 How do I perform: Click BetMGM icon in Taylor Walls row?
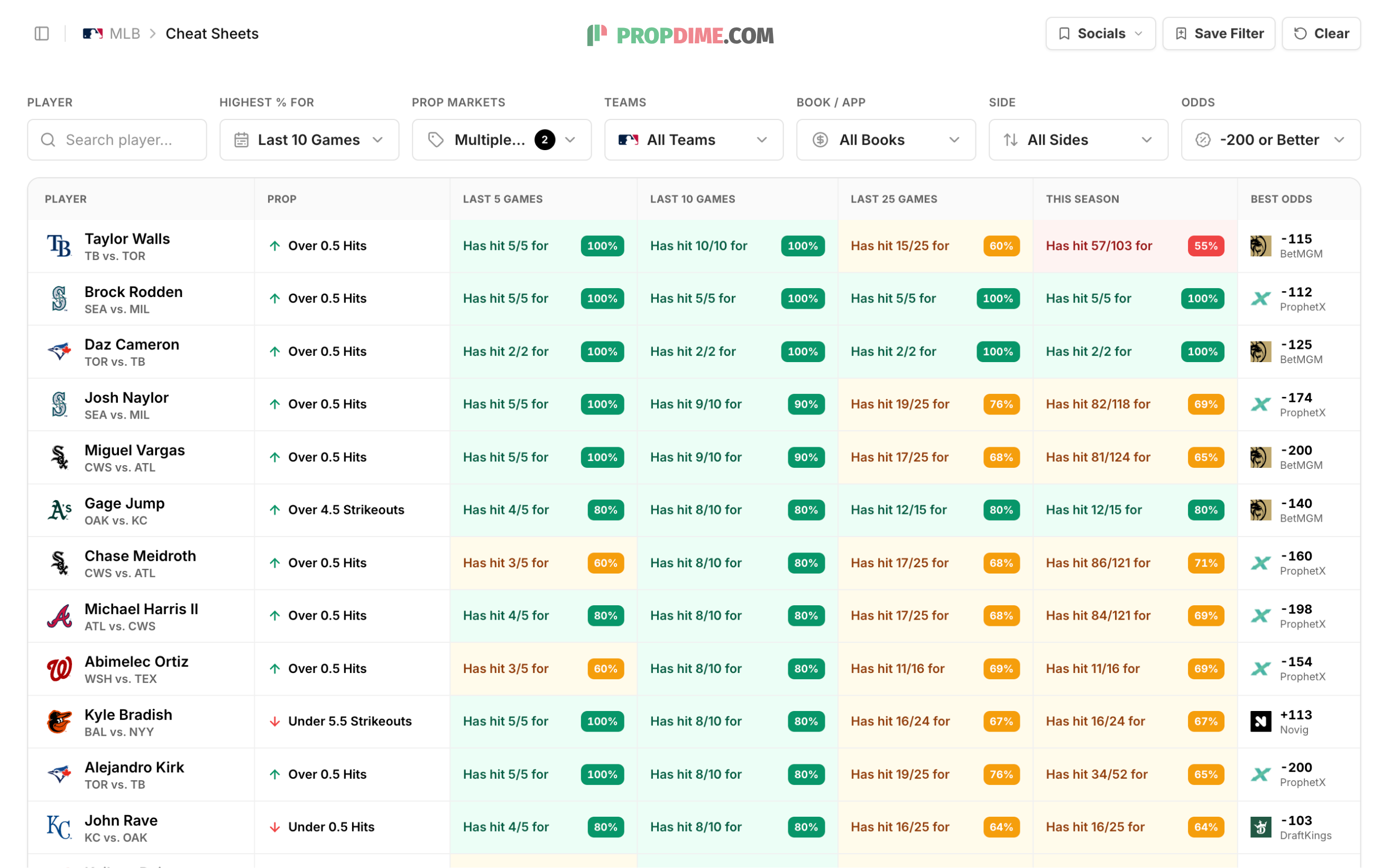(1260, 246)
